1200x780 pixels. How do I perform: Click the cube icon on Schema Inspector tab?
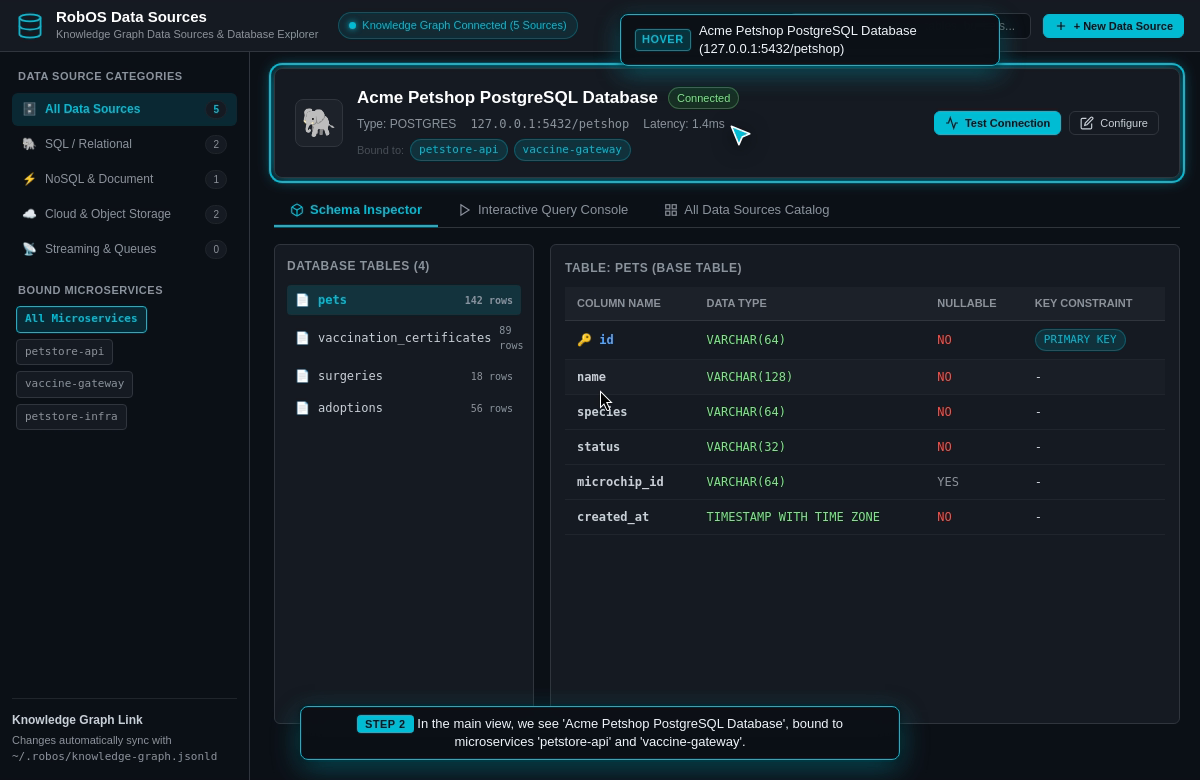point(297,210)
